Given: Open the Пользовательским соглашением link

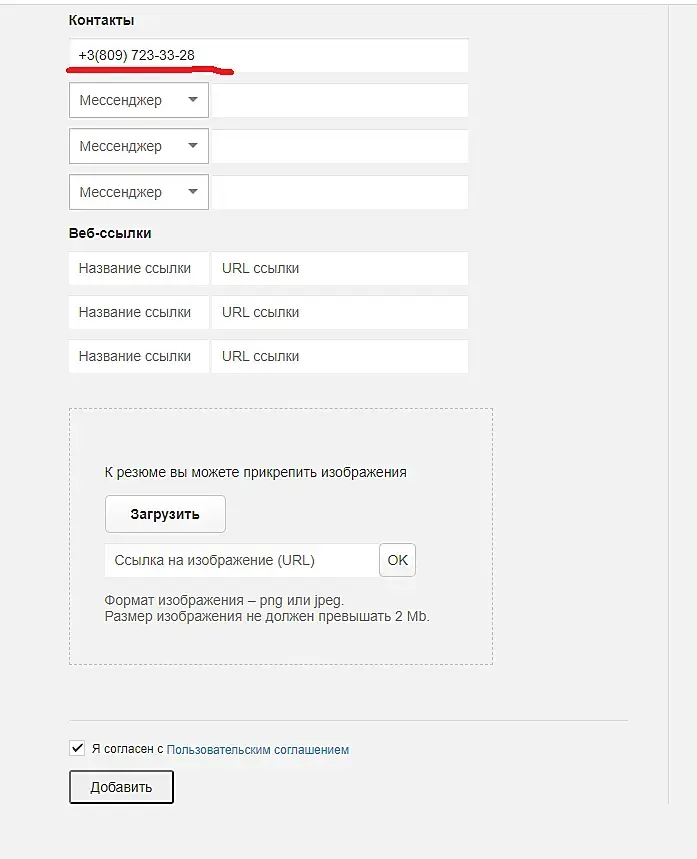Looking at the screenshot, I should (258, 749).
